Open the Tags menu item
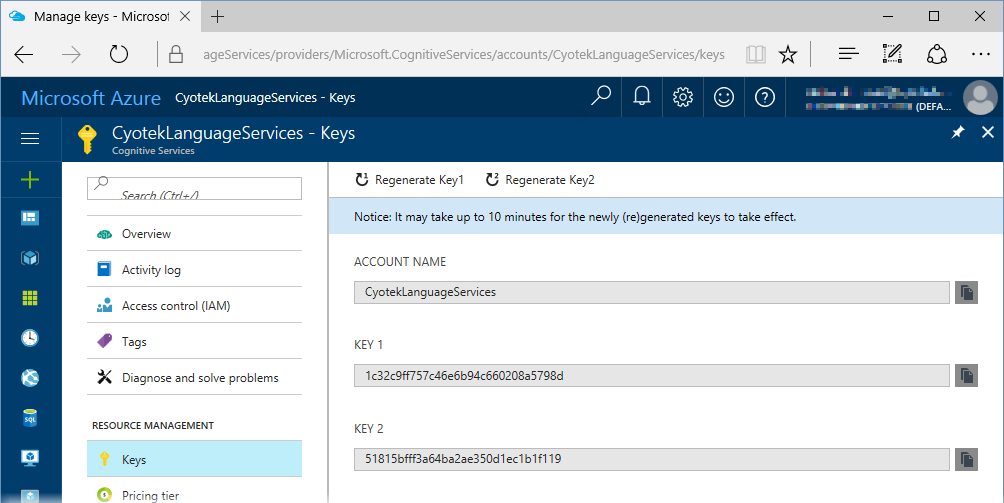Image resolution: width=1004 pixels, height=503 pixels. [194, 341]
